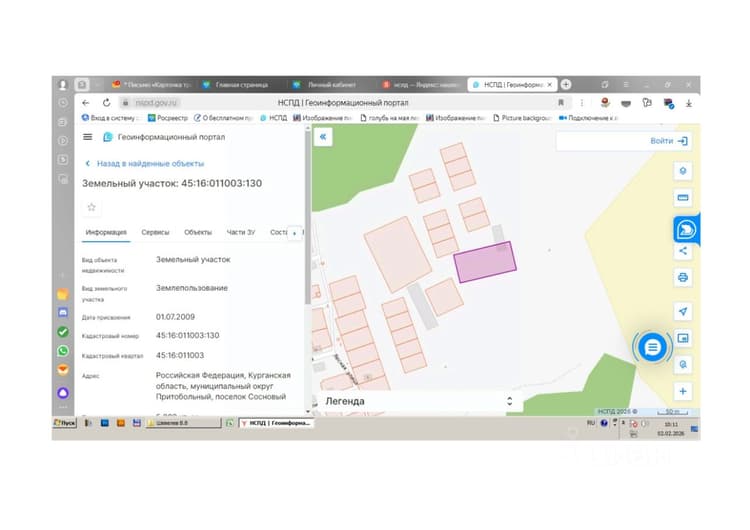Open the Части ЗУ tab

[241, 232]
